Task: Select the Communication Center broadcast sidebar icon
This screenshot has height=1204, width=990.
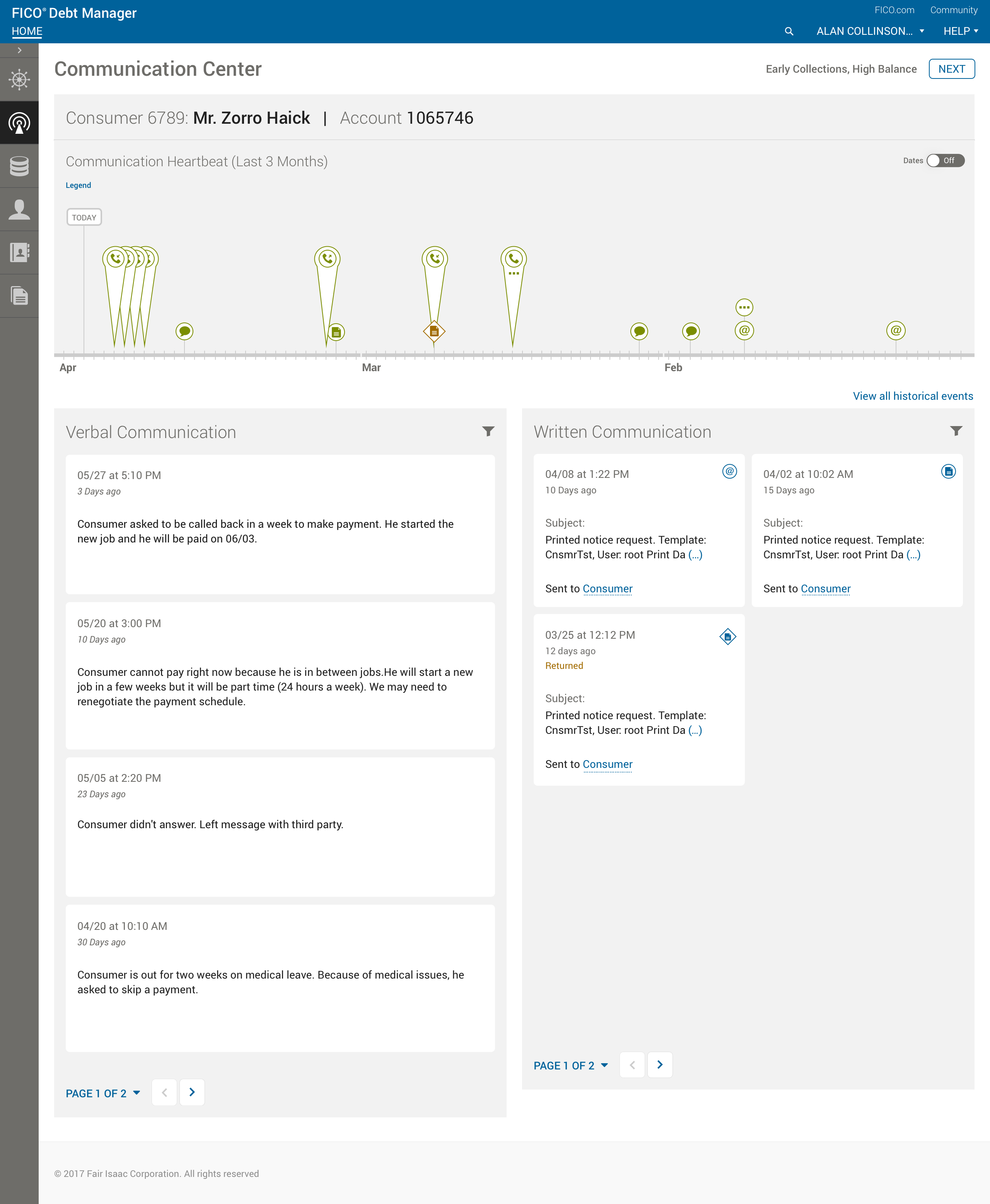Action: [x=19, y=123]
